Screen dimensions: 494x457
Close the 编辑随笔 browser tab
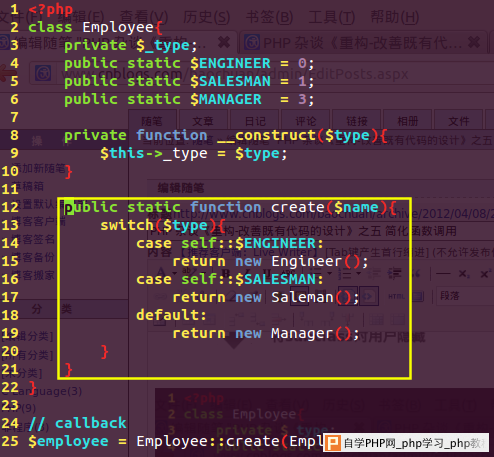(x=224, y=42)
